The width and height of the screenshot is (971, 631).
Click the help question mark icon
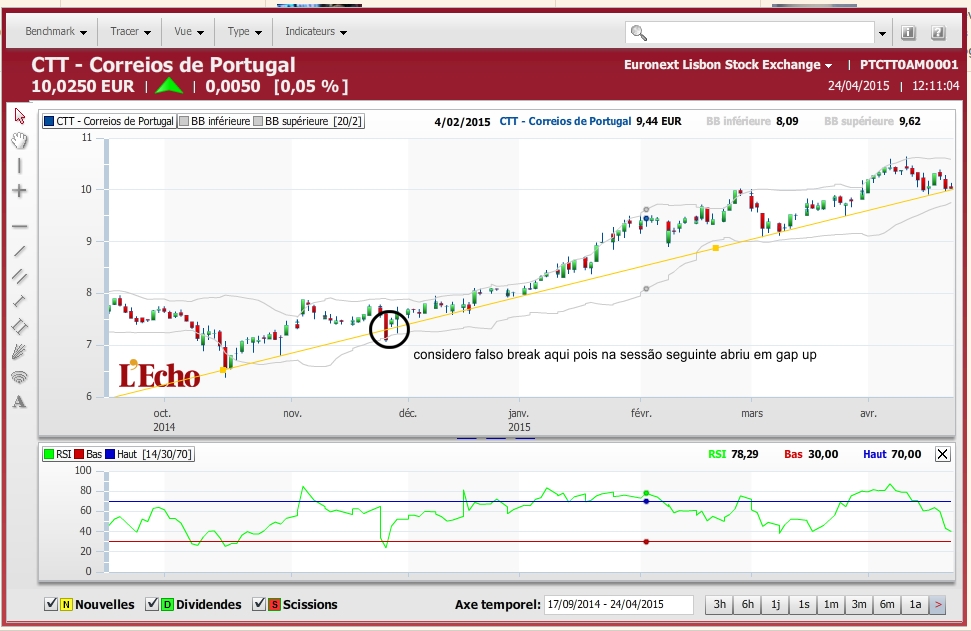[938, 32]
